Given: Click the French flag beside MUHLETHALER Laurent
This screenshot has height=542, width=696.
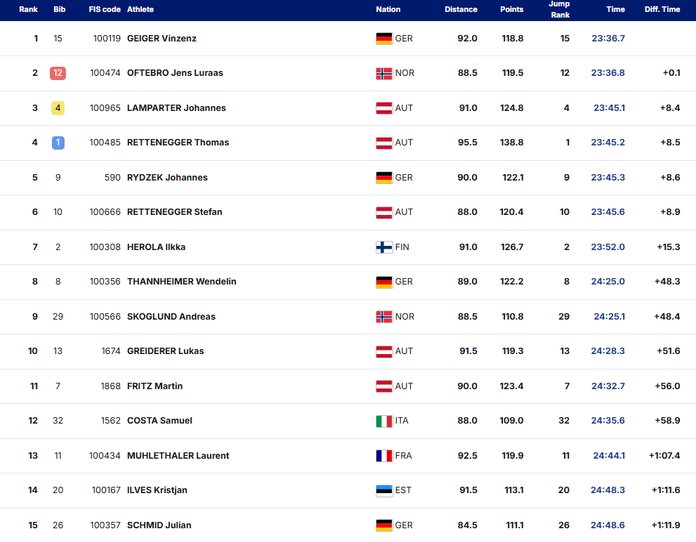Looking at the screenshot, I should 383,456.
